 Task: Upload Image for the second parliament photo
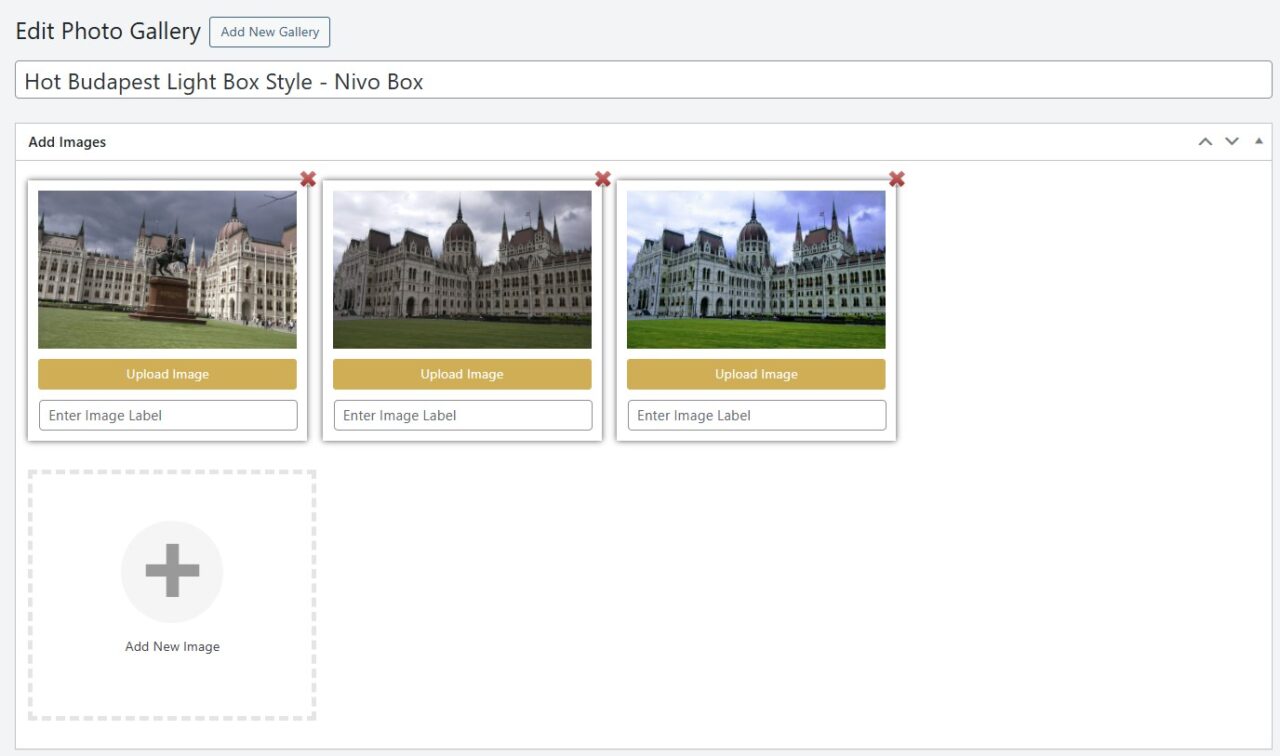coord(462,374)
